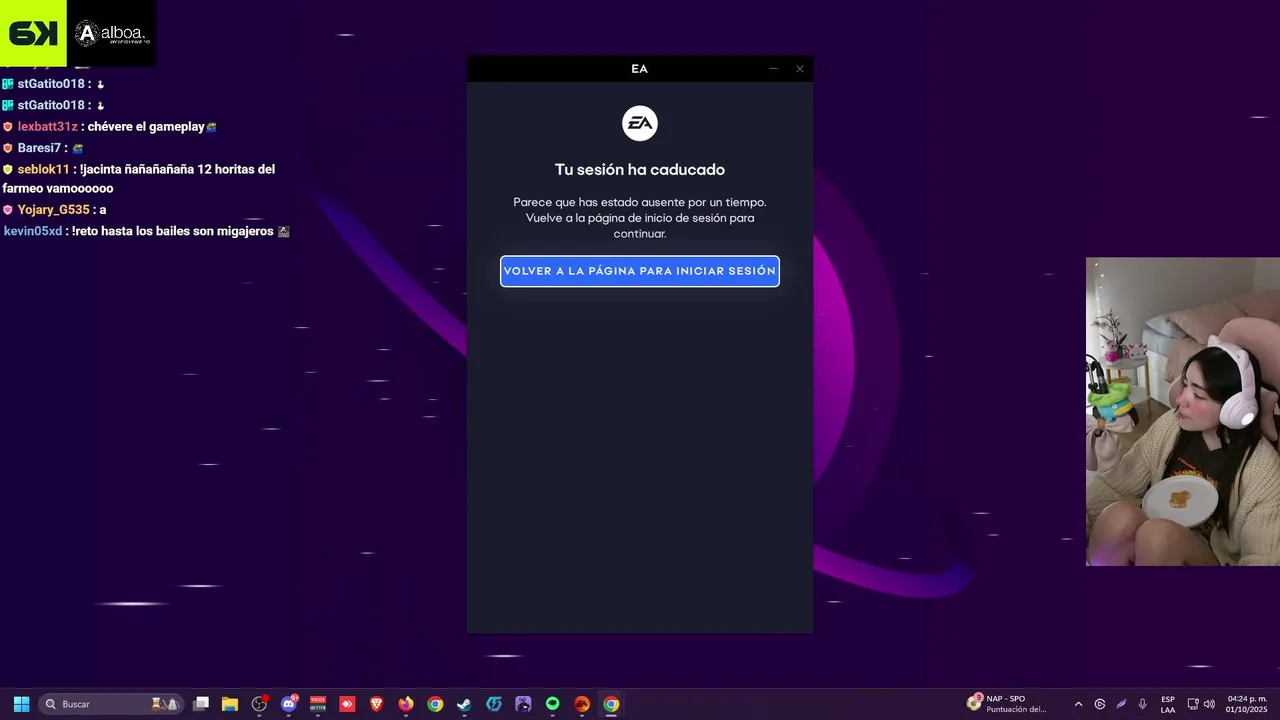Click username kevin05xd in chat
1280x720 pixels.
pyautogui.click(x=33, y=231)
